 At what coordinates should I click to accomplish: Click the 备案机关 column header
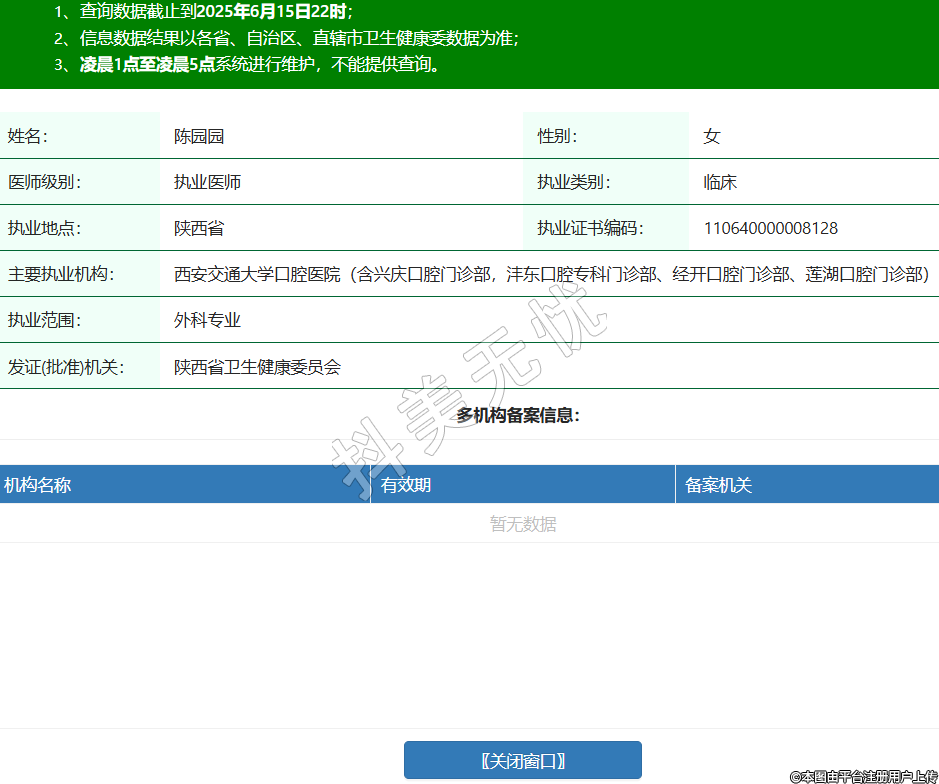coord(718,485)
